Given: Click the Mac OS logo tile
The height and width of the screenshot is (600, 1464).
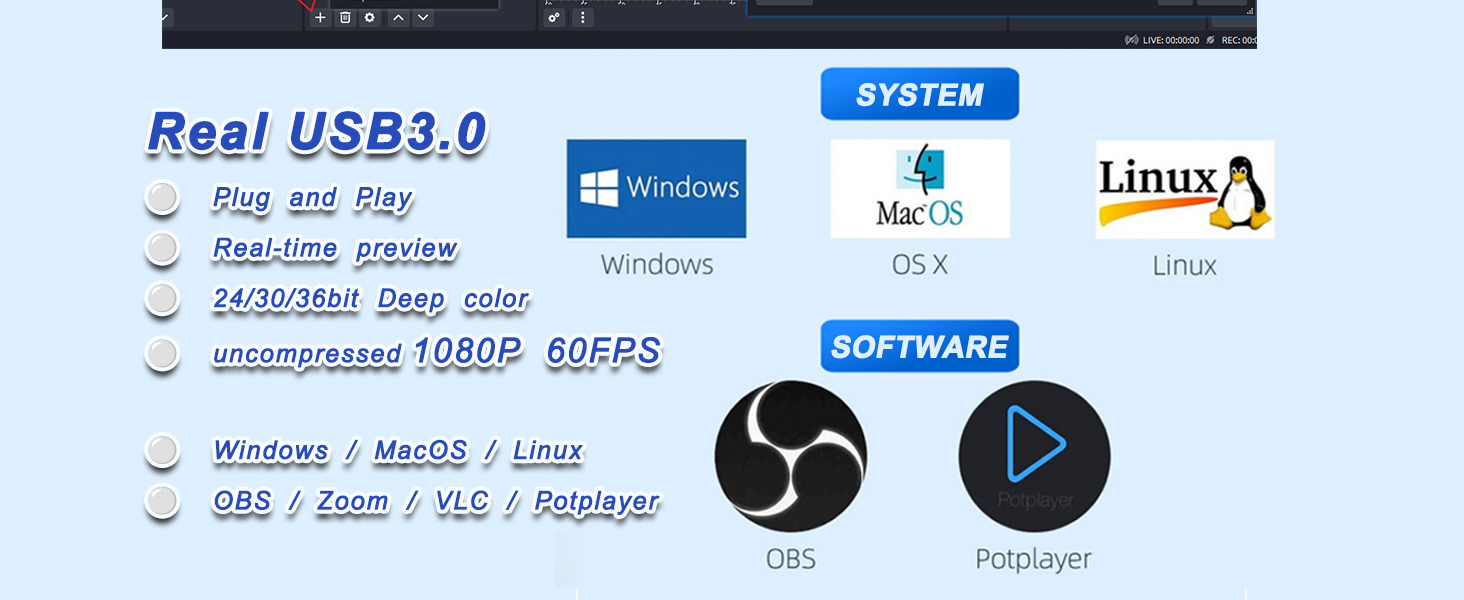Looking at the screenshot, I should pos(920,189).
